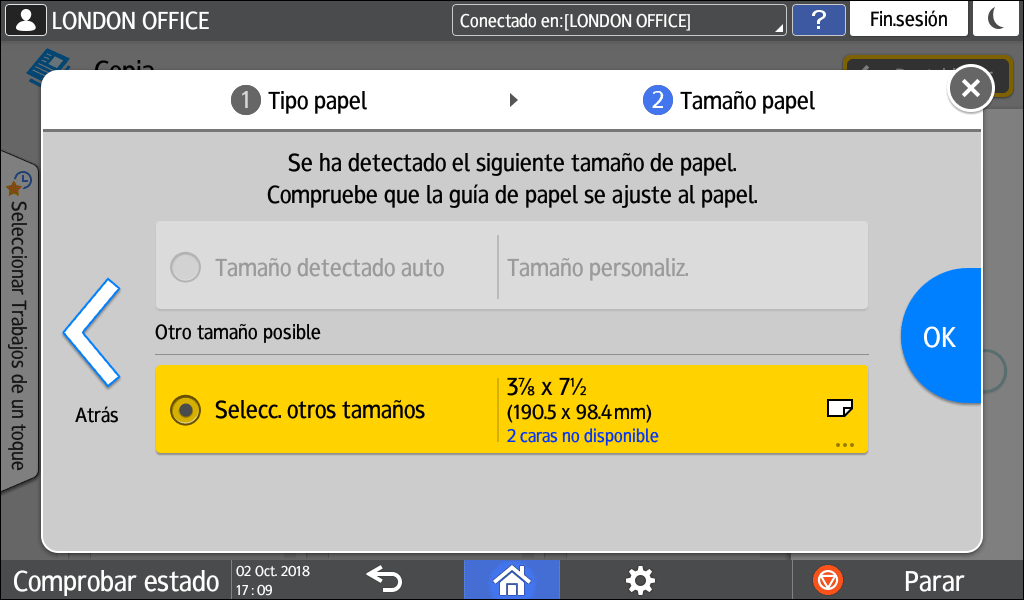
Task: Select step 2 'Tamaño papel'
Action: click(x=729, y=101)
